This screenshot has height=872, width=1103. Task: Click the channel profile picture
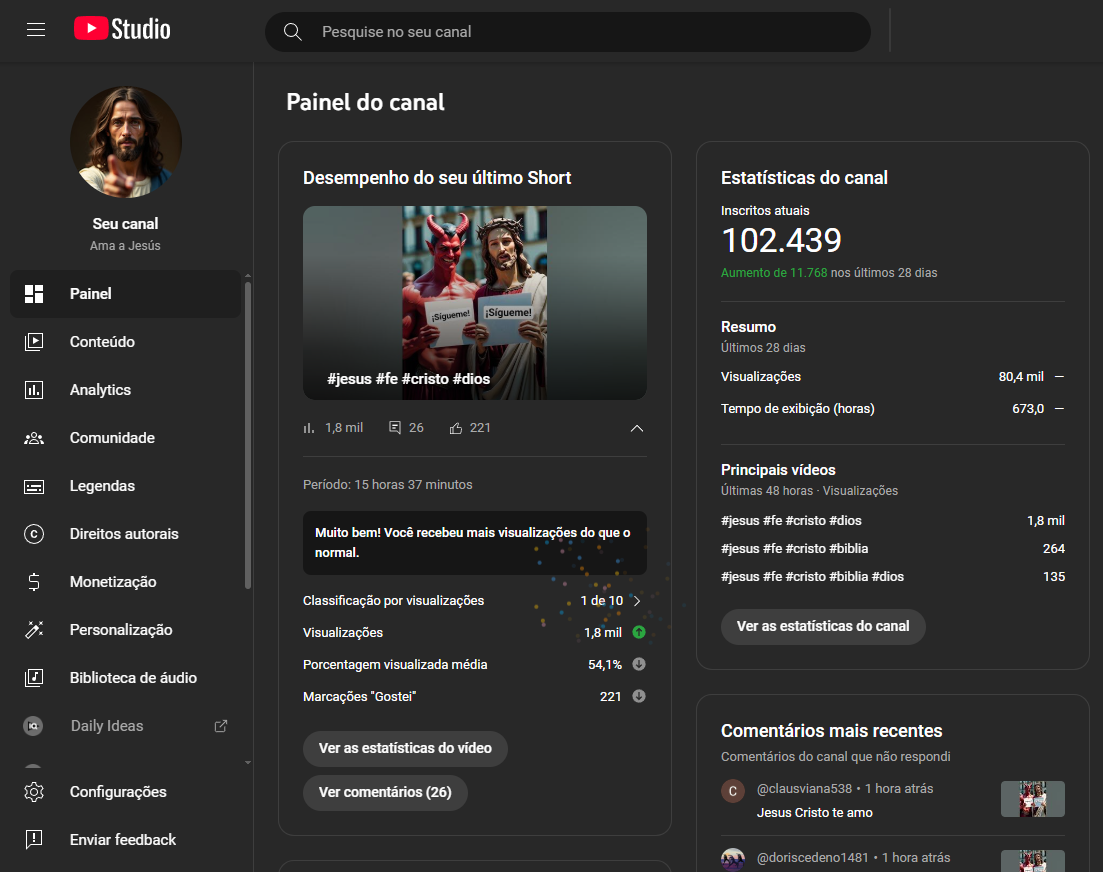click(126, 142)
